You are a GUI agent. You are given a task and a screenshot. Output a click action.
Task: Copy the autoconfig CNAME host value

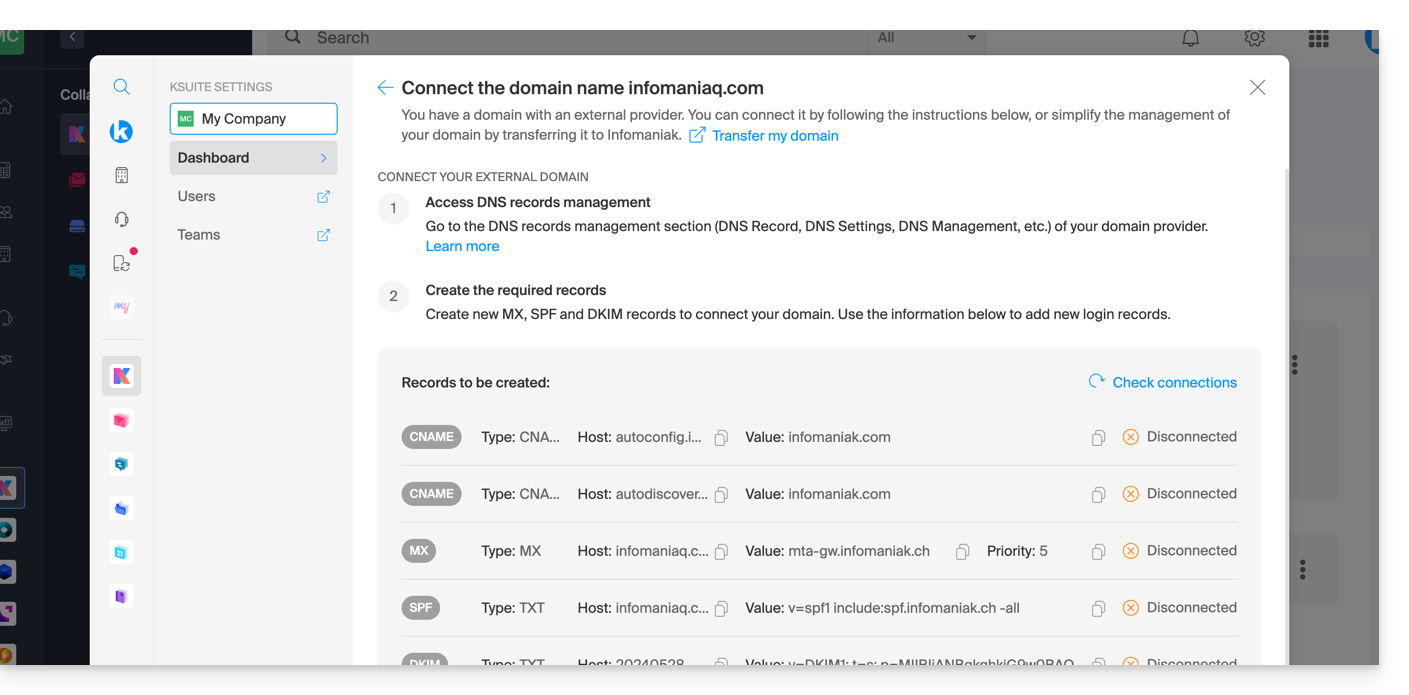tap(721, 438)
